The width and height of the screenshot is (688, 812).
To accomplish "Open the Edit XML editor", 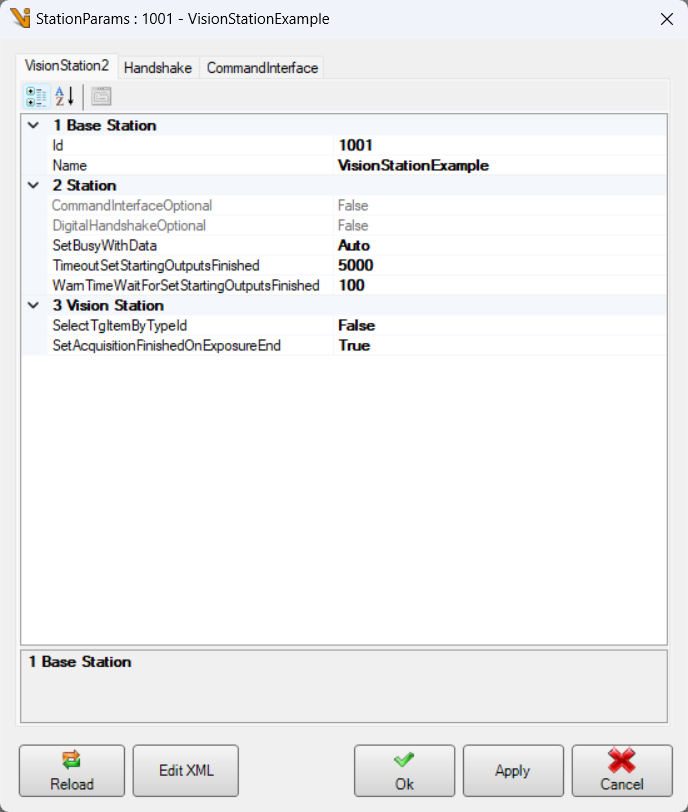I will tap(186, 771).
